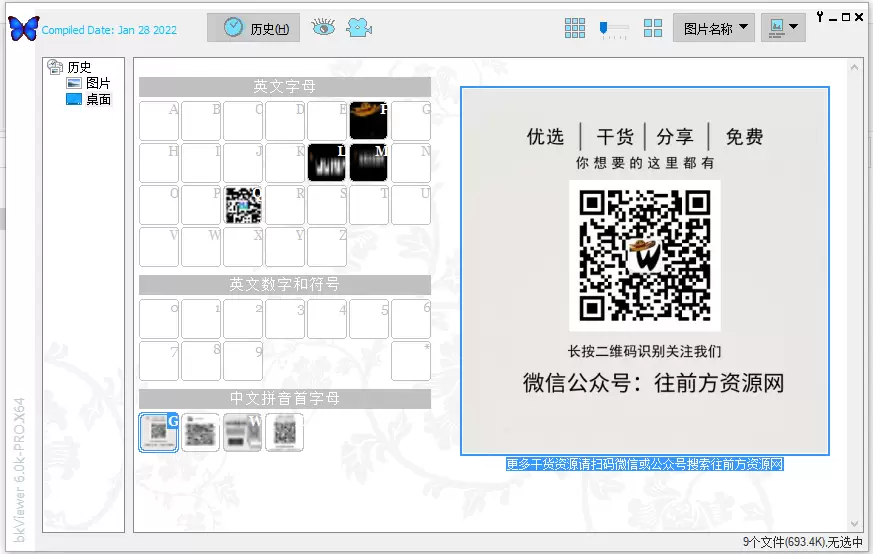Click the empty letter cell T
The height and width of the screenshot is (554, 873).
(369, 205)
